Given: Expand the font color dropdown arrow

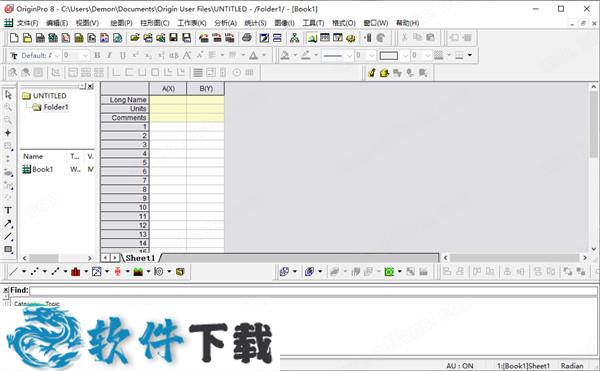Looking at the screenshot, I should pos(264,55).
